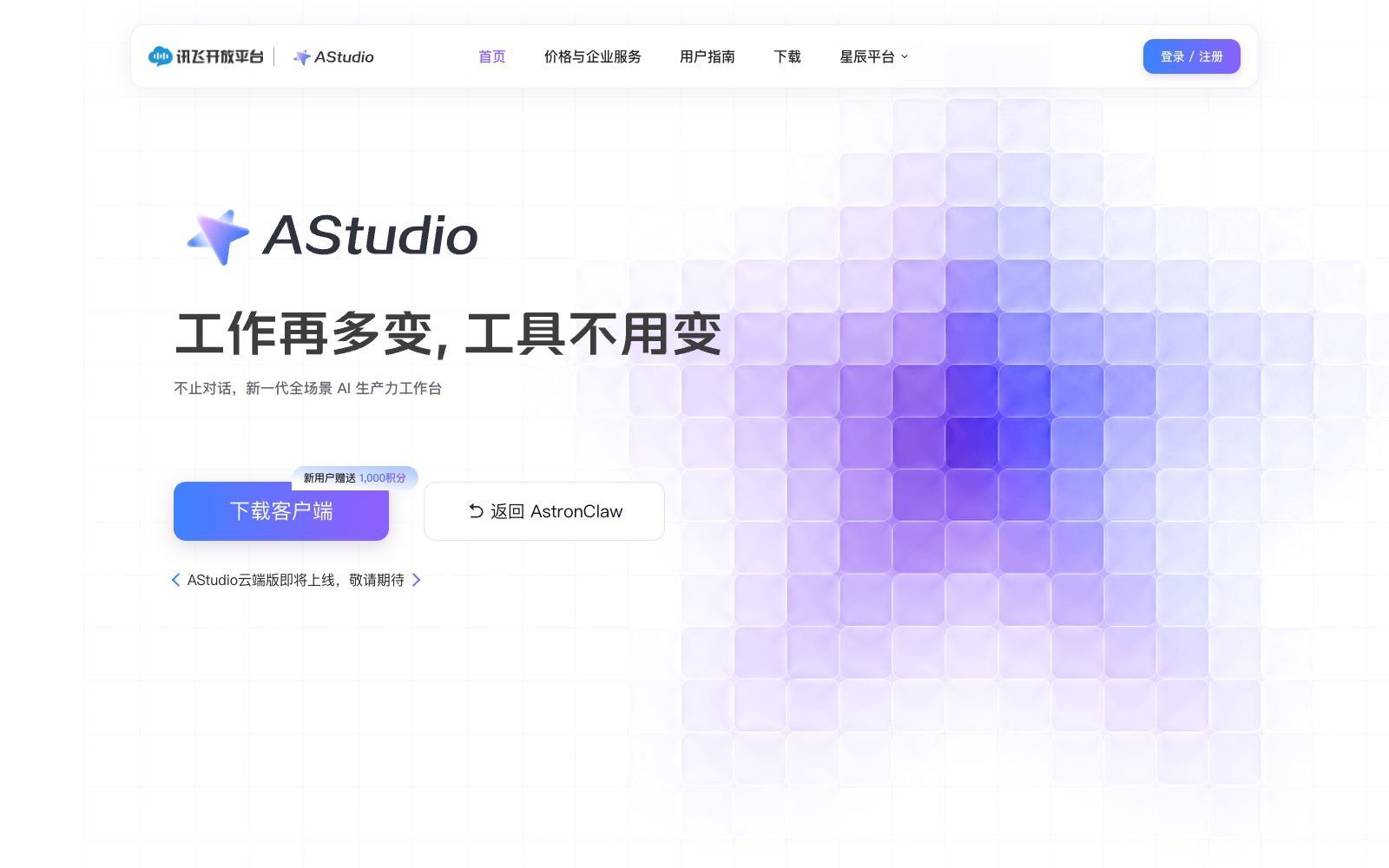Click subtitle 不止对话，新一代全场景 AI 生产力工作台
1389x868 pixels.
coord(307,388)
